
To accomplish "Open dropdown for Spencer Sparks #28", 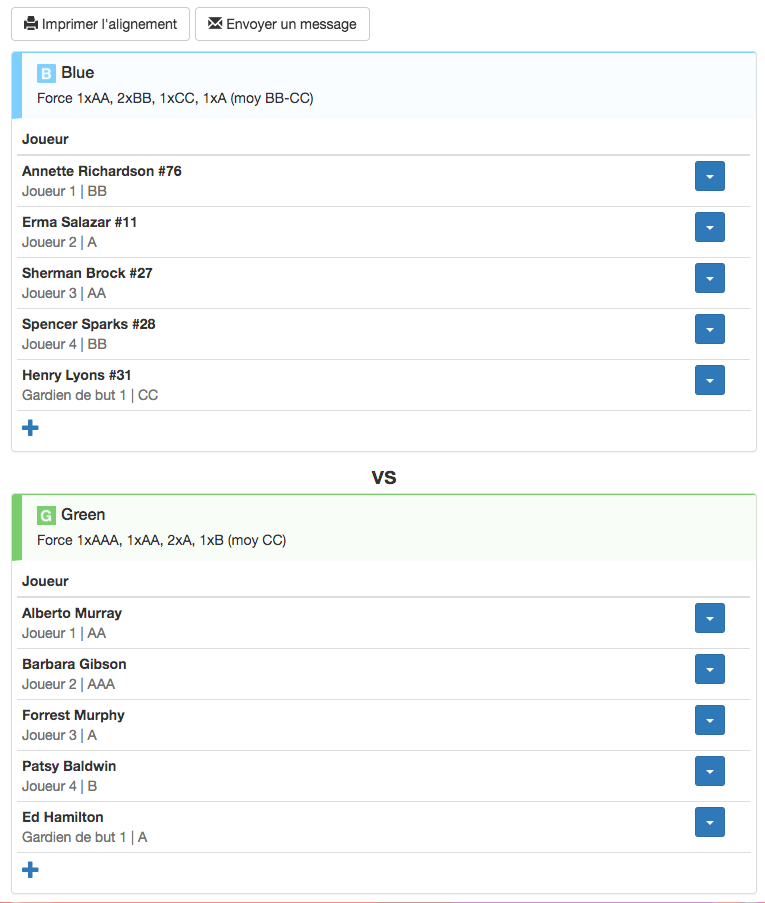I will 710,329.
